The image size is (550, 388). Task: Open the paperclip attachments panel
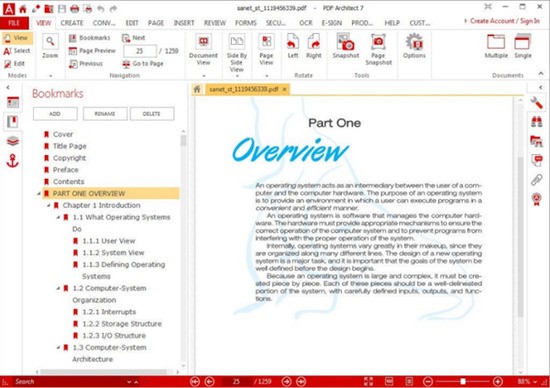(x=536, y=180)
